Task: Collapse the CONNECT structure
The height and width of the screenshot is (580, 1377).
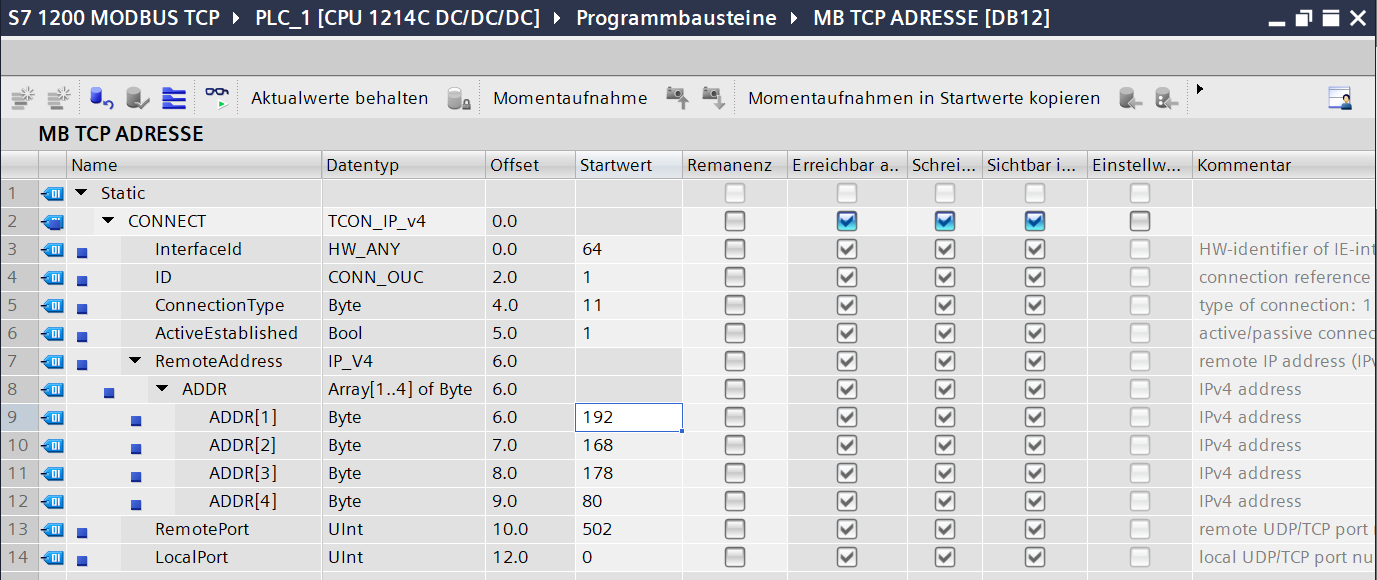Action: (108, 221)
